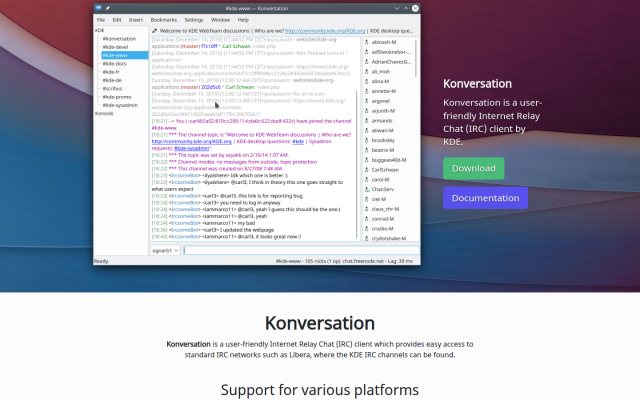Select the #kde-devel channel
Screen dimensions: 640x400
click(x=115, y=47)
